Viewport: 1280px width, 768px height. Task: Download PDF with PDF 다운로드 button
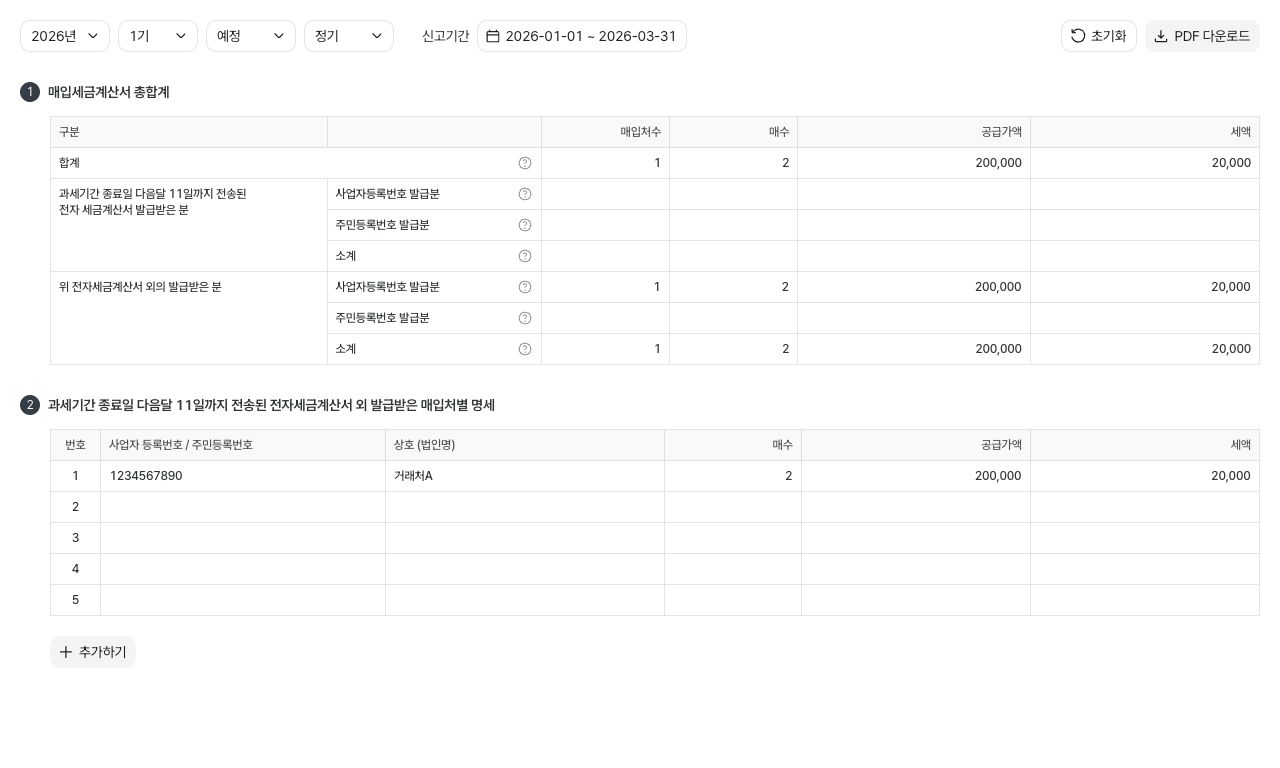pyautogui.click(x=1202, y=36)
